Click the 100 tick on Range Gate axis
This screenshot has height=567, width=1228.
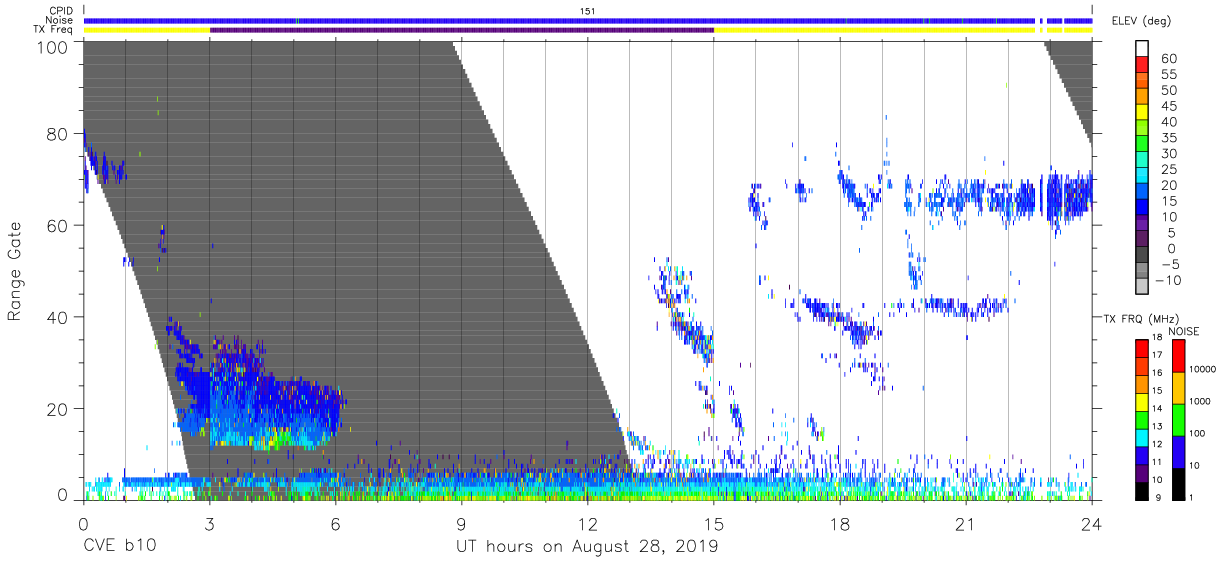(50, 47)
